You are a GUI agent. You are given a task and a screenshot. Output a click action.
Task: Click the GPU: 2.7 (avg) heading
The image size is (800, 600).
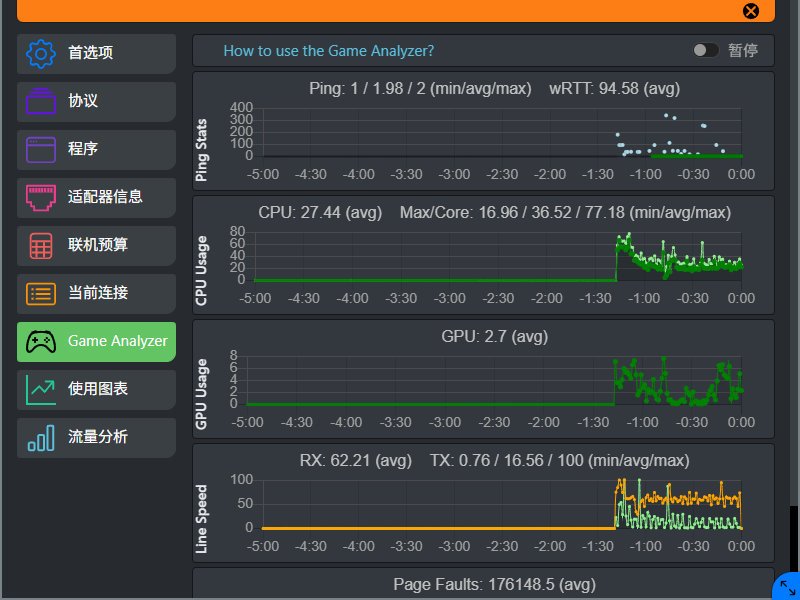click(494, 337)
